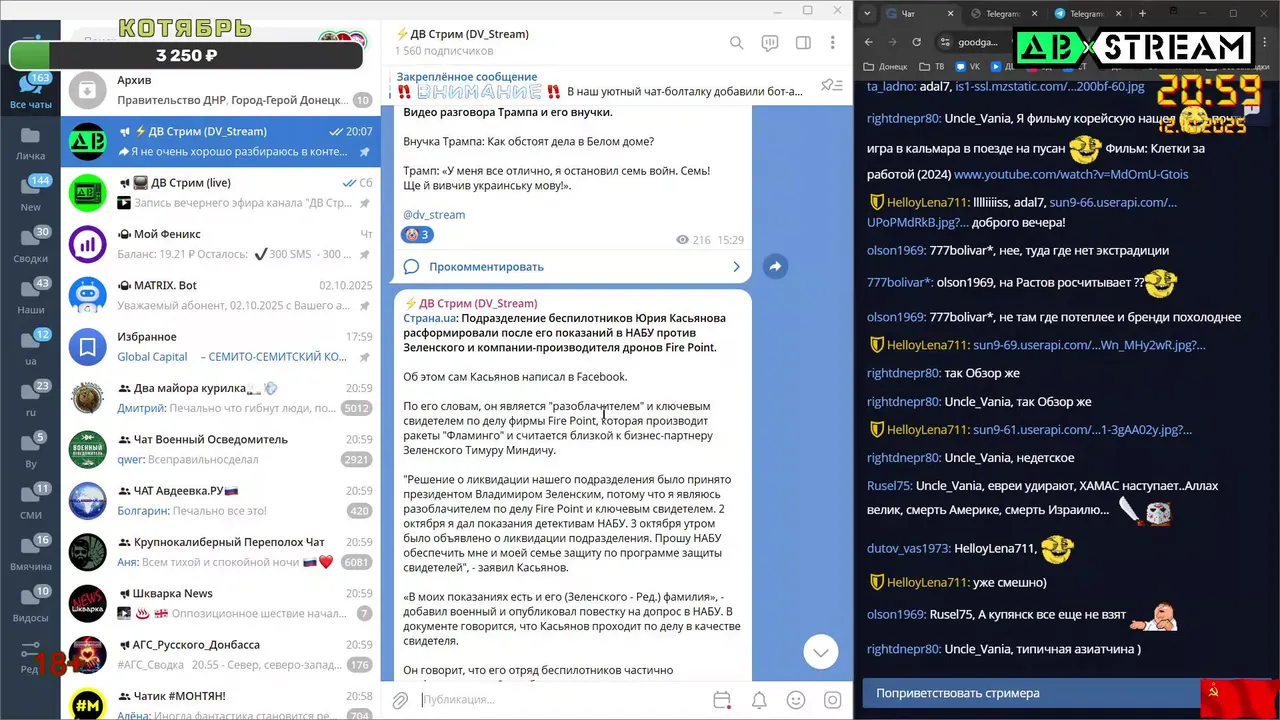Open the Шкварка News chat
The height and width of the screenshot is (720, 1280).
pyautogui.click(x=220, y=603)
